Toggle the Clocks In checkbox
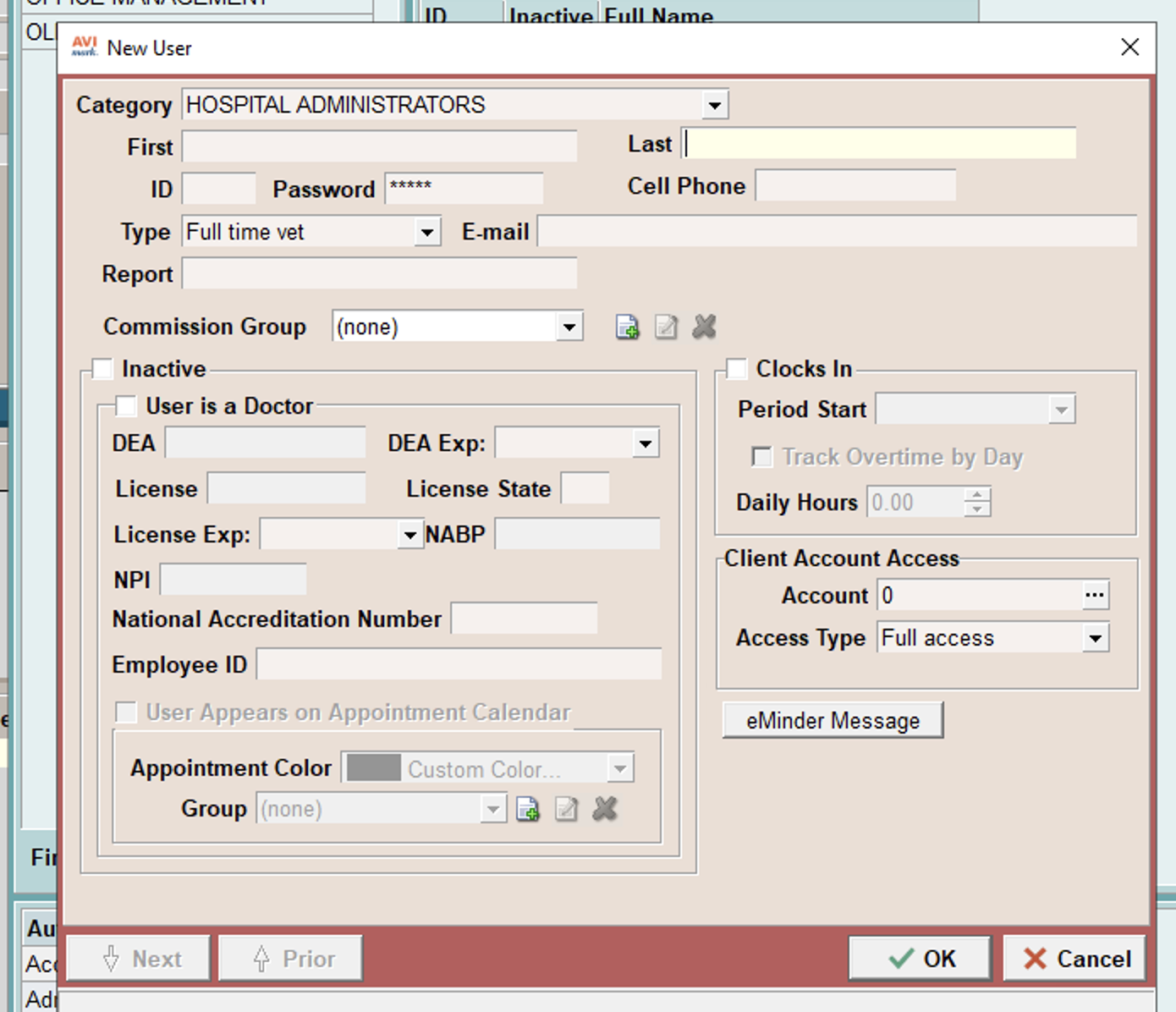This screenshot has width=1176, height=1012. coord(737,369)
